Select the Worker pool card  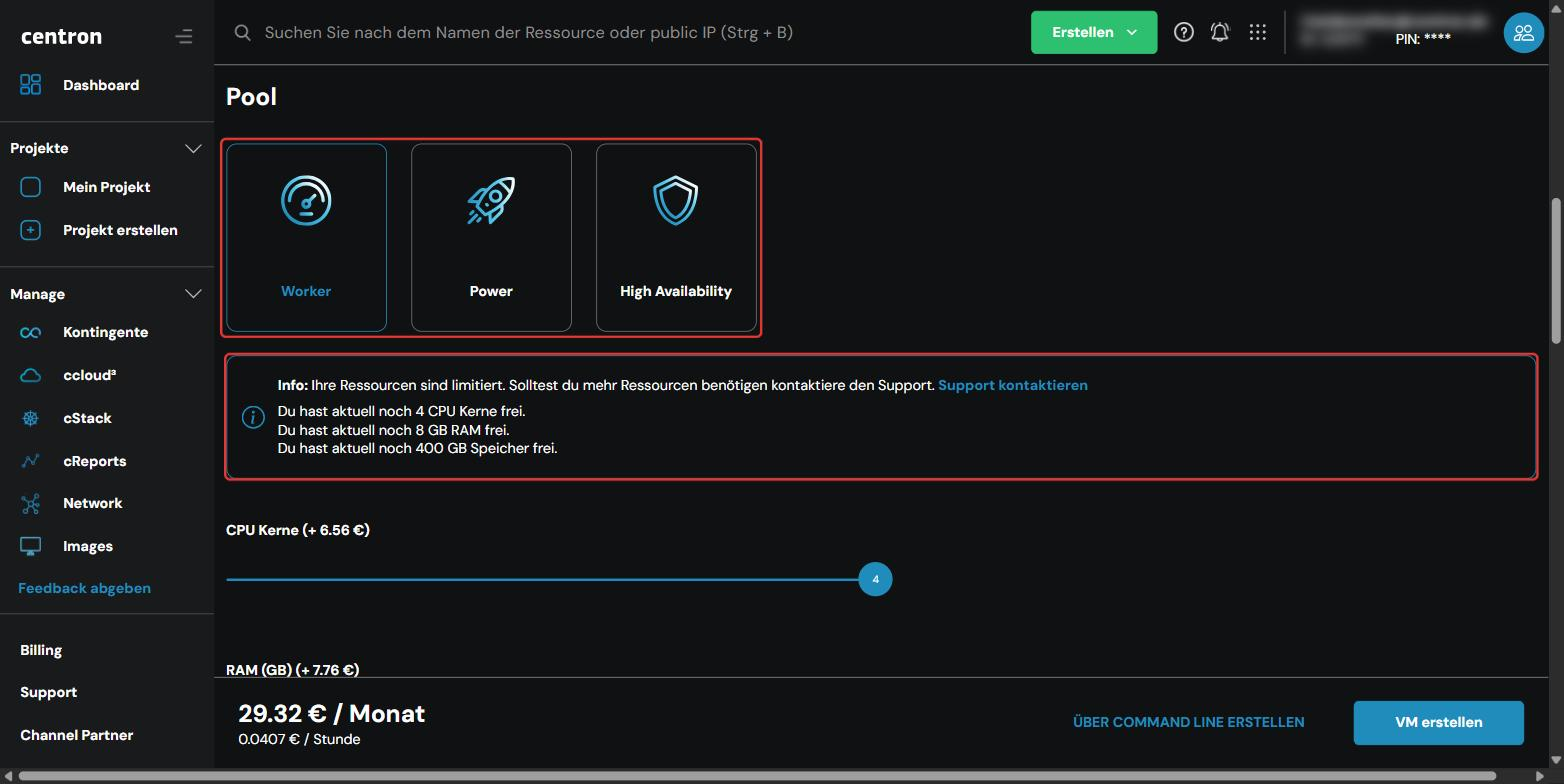click(x=306, y=237)
